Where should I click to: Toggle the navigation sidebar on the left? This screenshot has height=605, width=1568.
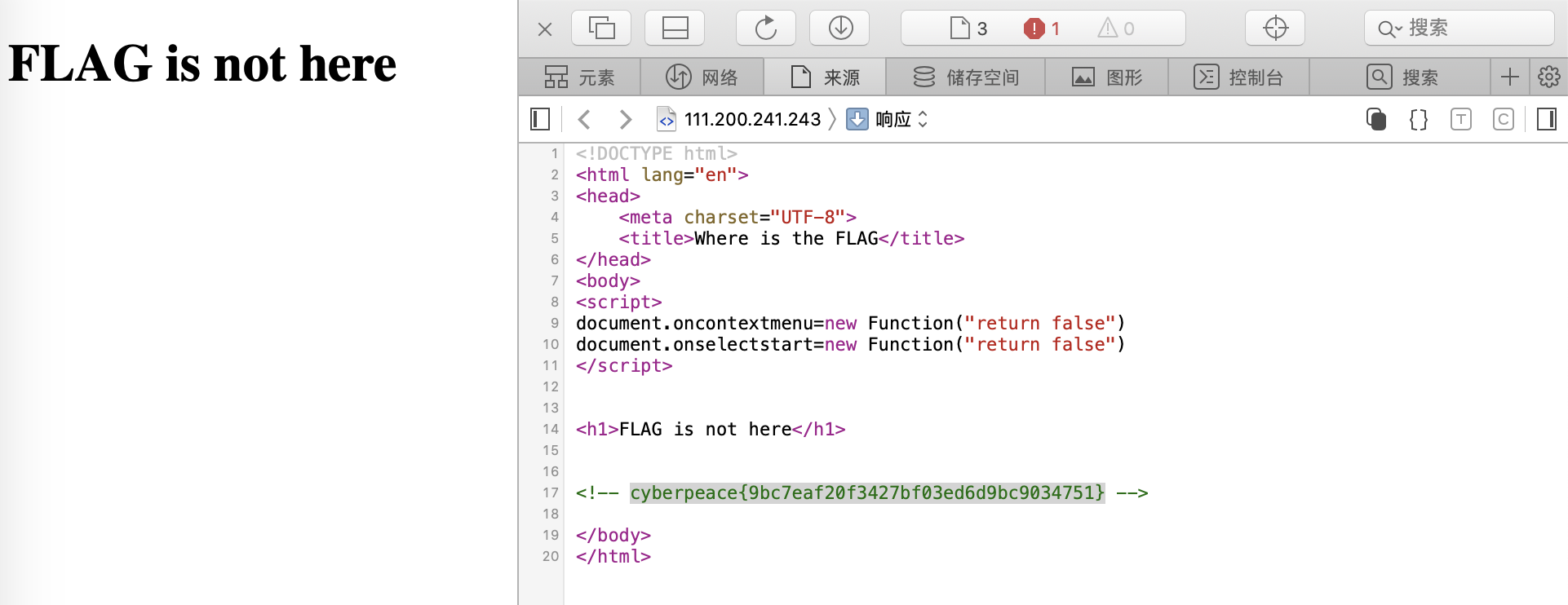(540, 120)
